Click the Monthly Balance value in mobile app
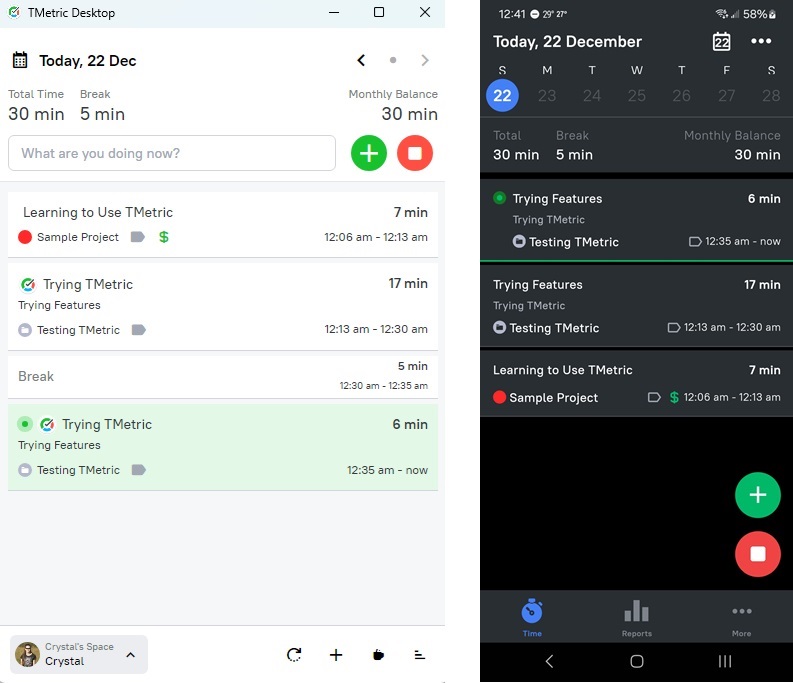The image size is (793, 683). point(757,154)
